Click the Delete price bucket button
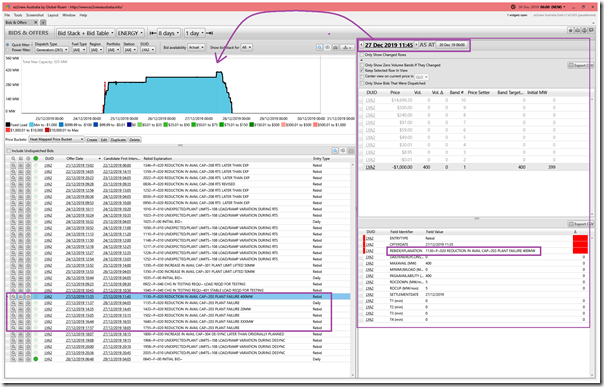The height and width of the screenshot is (387, 604). pyautogui.click(x=134, y=139)
